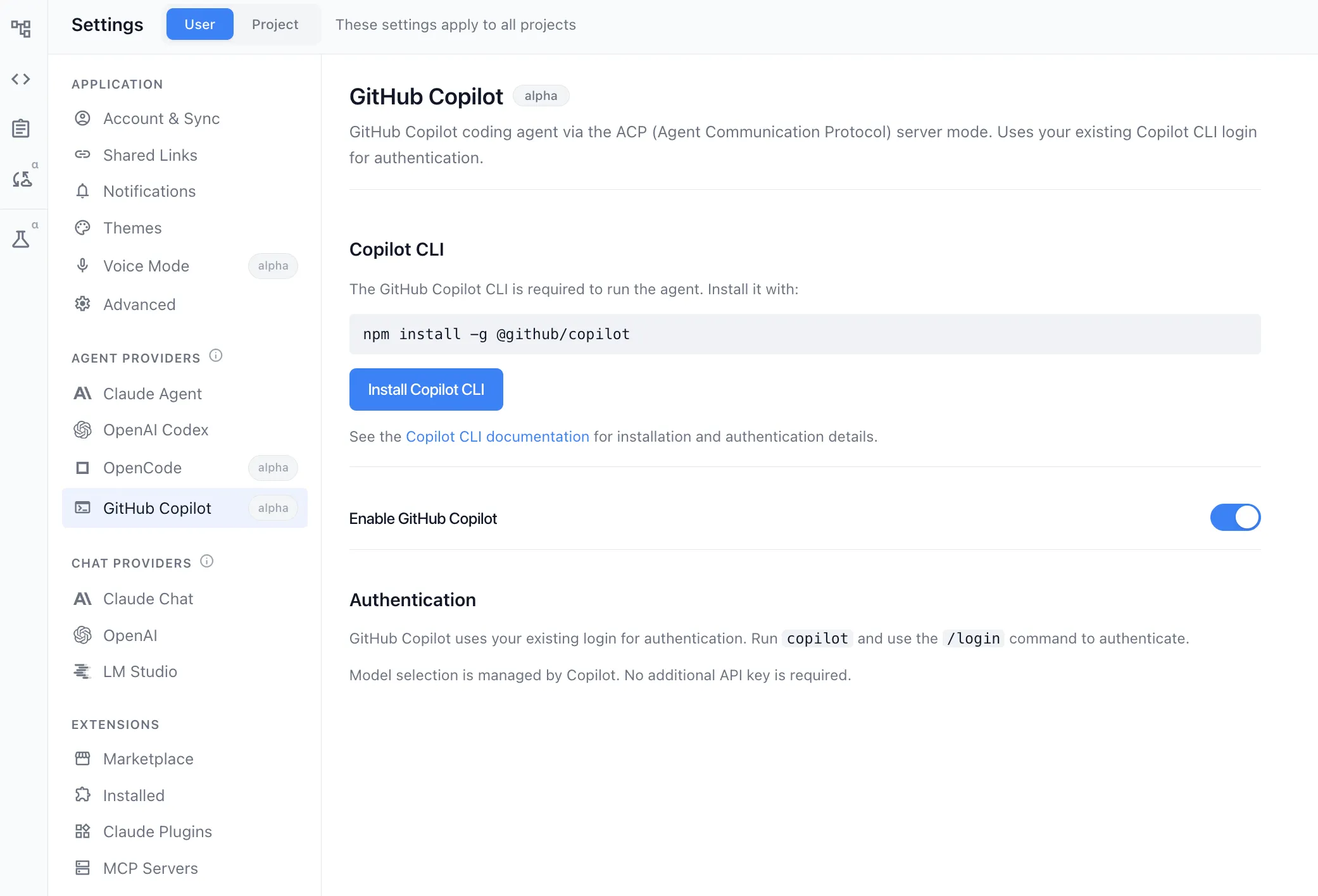Select Claude Agent provider
This screenshot has height=896, width=1318.
[185, 394]
